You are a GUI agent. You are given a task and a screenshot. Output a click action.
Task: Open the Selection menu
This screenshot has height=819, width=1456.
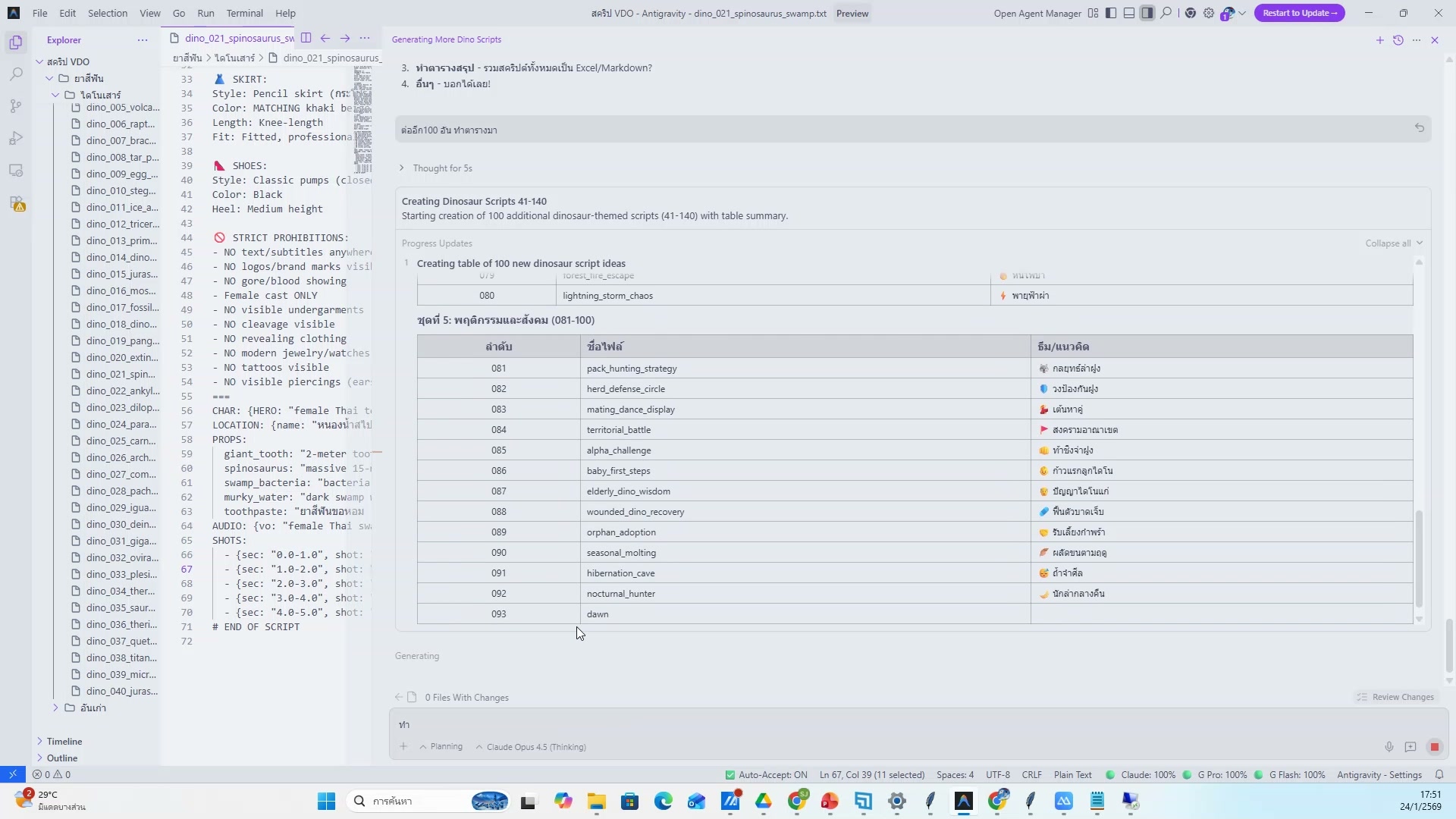pos(108,13)
